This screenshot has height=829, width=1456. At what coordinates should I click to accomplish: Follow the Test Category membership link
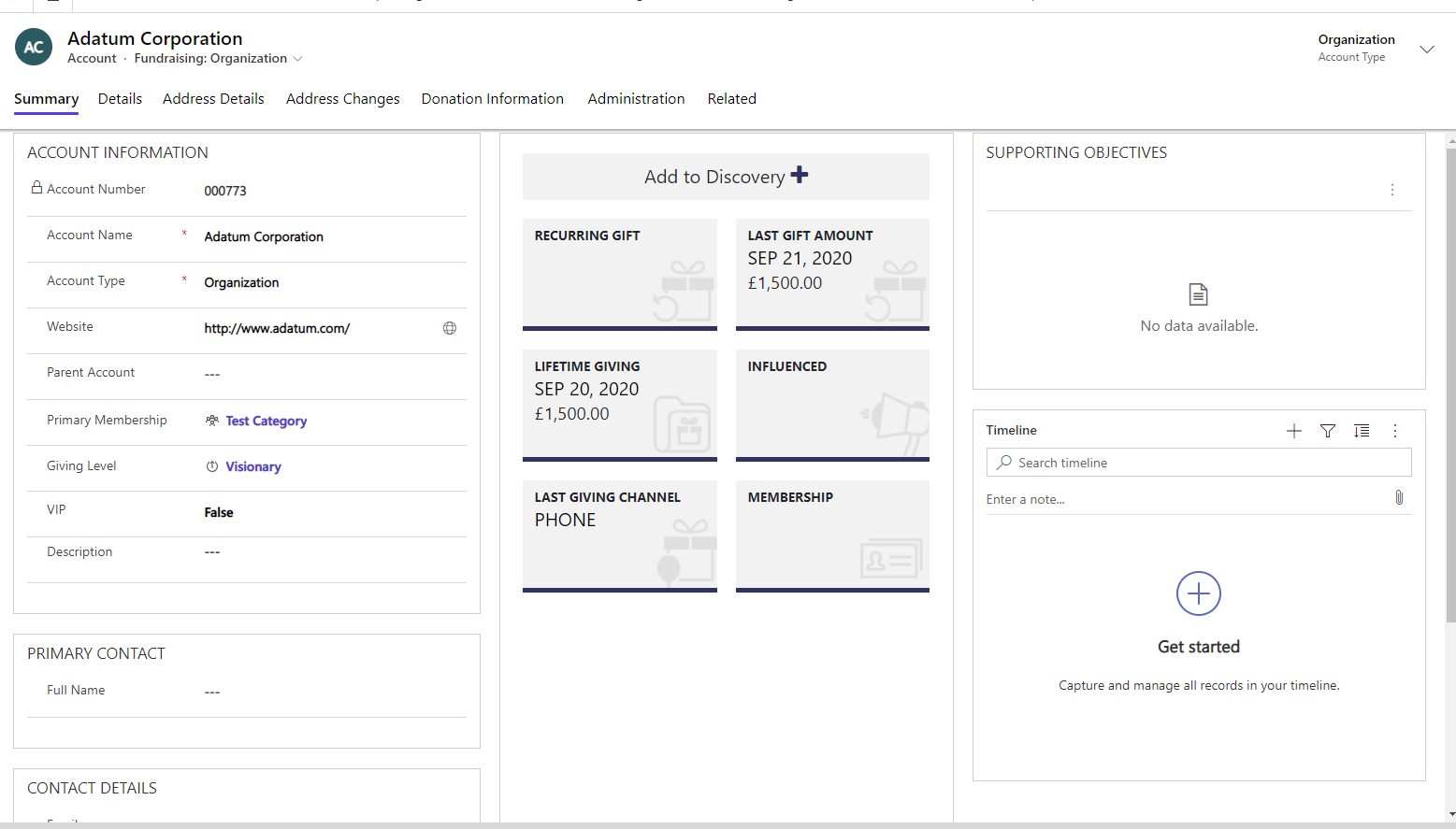coord(266,422)
